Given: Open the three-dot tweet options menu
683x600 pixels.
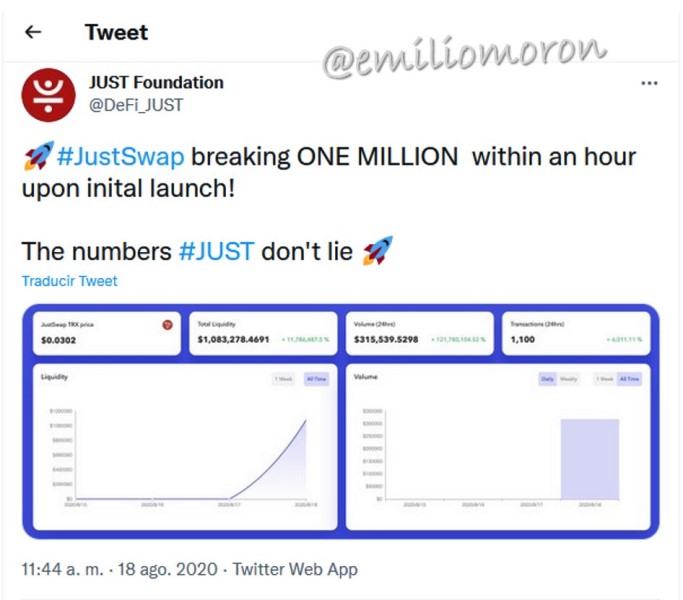Looking at the screenshot, I should (649, 83).
